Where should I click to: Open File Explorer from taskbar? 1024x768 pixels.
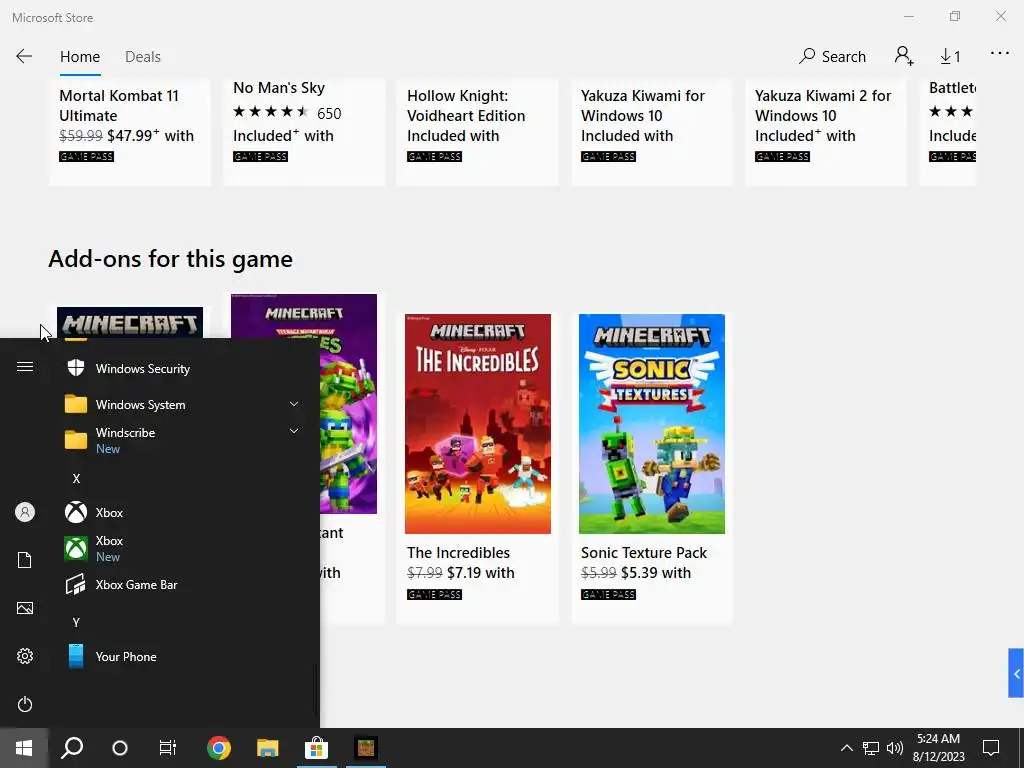pos(267,748)
